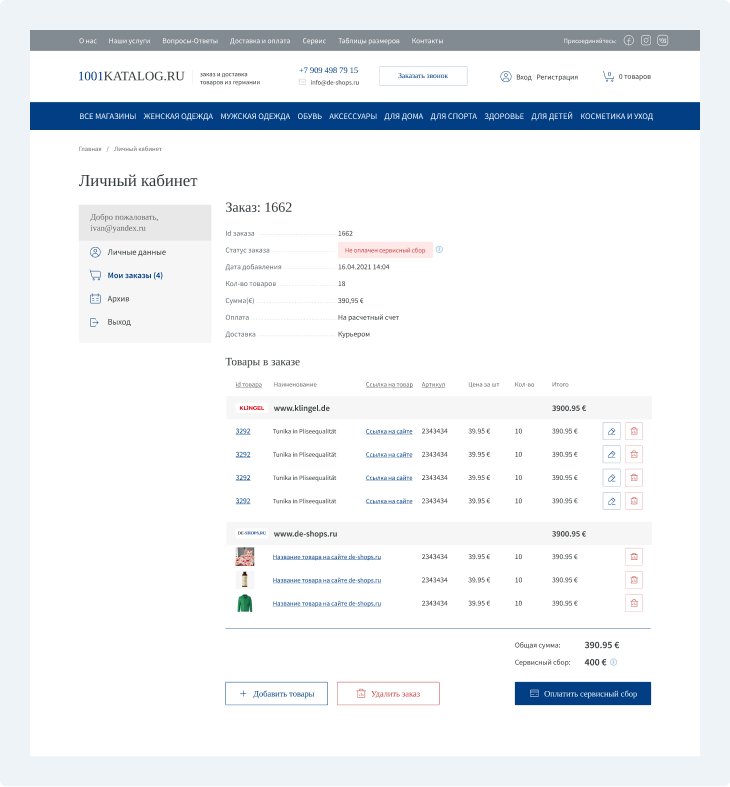Click the Личный кабинет breadcrumb text
Screen dimensions: 730x787
click(138, 149)
